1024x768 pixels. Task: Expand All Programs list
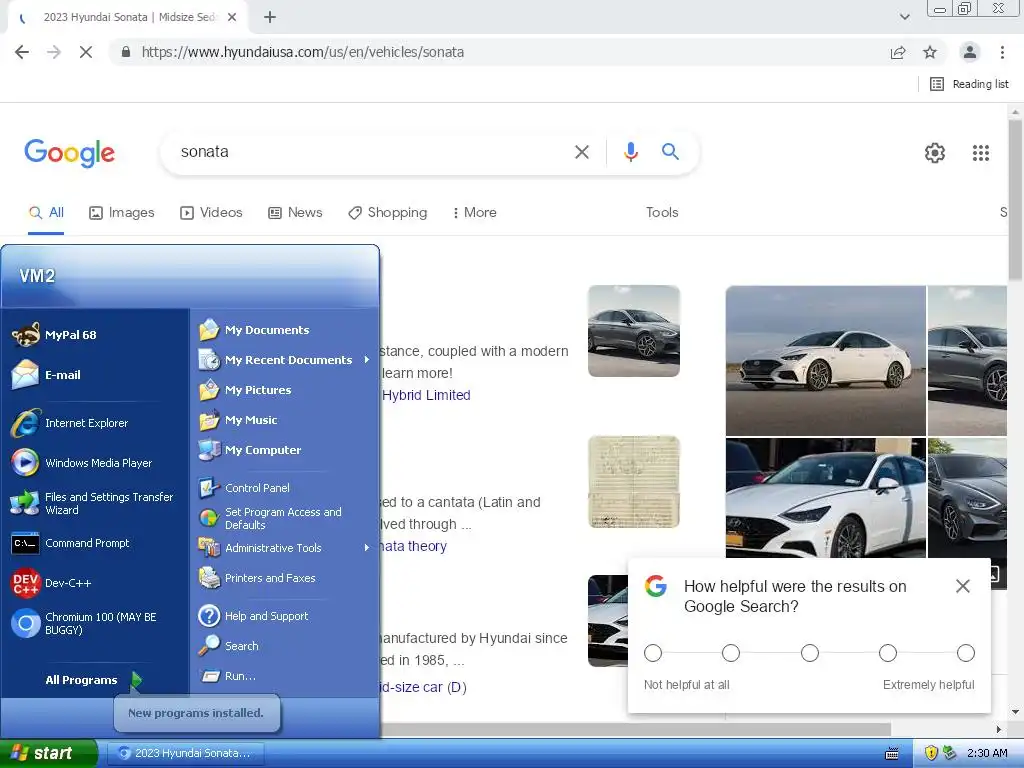tap(91, 680)
